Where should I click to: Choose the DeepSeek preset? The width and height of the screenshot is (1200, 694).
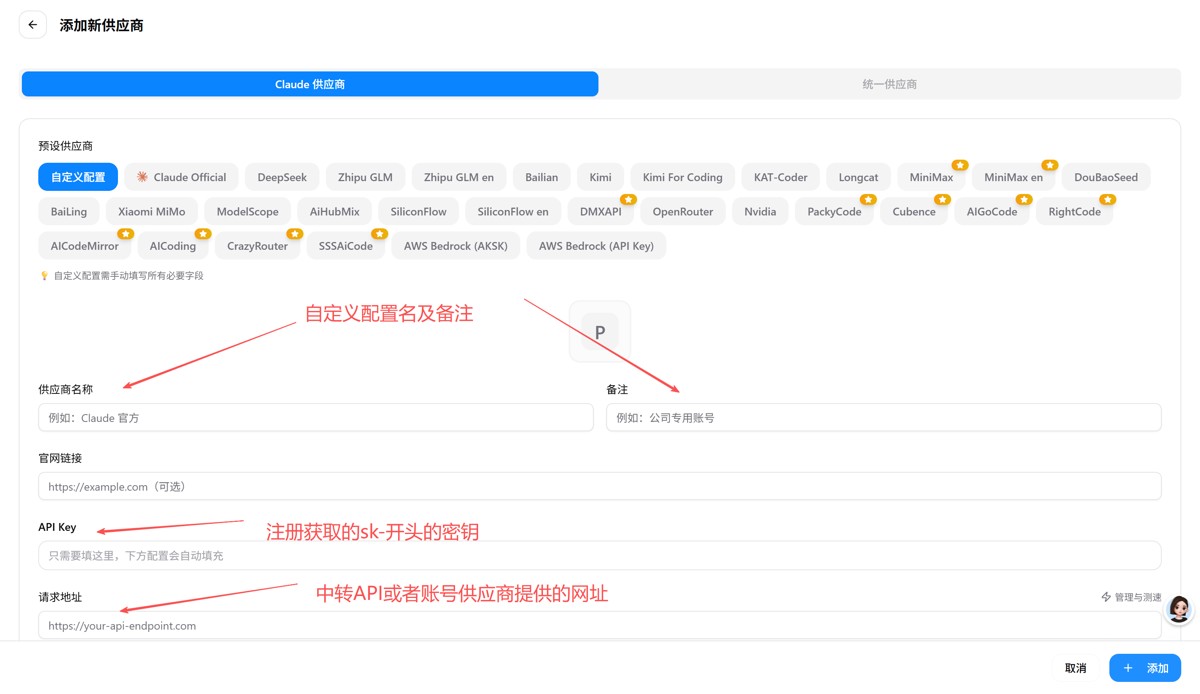(x=282, y=177)
